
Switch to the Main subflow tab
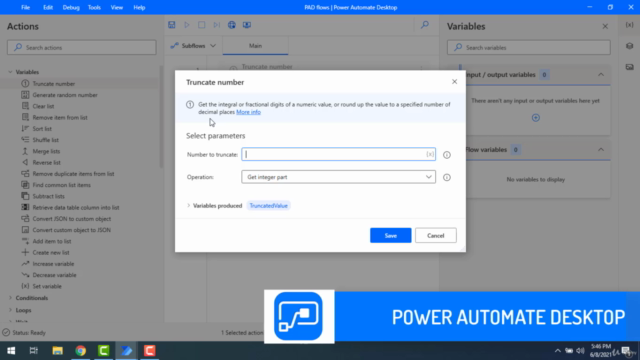(256, 46)
